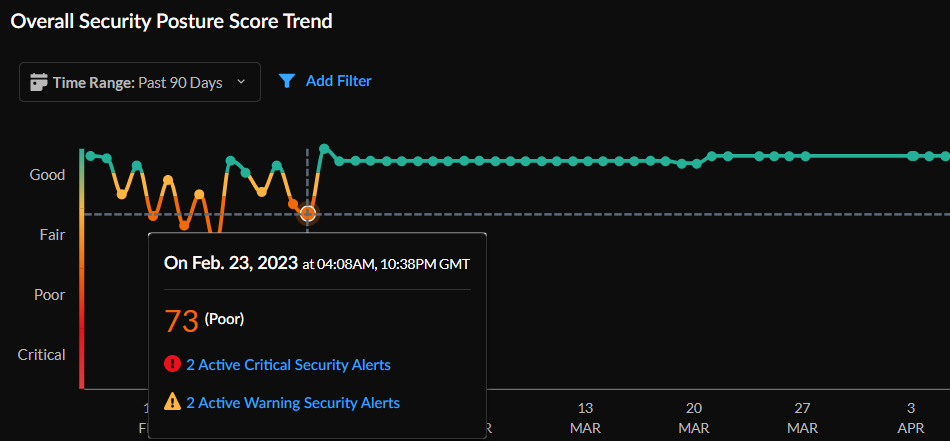The width and height of the screenshot is (950, 441).
Task: Click the 13 MAR date label
Action: click(x=585, y=417)
